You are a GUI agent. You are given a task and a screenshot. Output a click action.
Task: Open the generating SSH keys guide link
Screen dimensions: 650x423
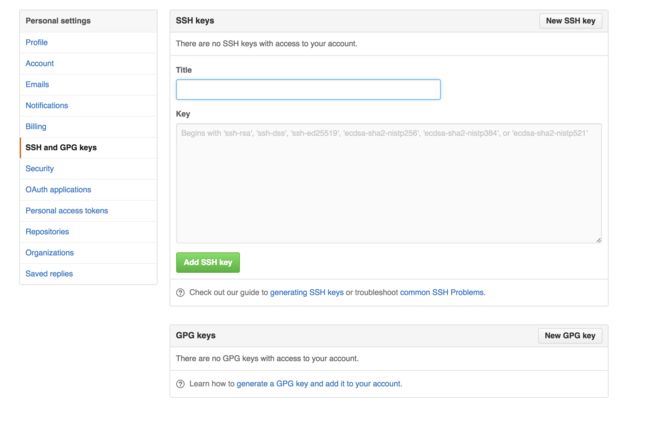pos(307,292)
